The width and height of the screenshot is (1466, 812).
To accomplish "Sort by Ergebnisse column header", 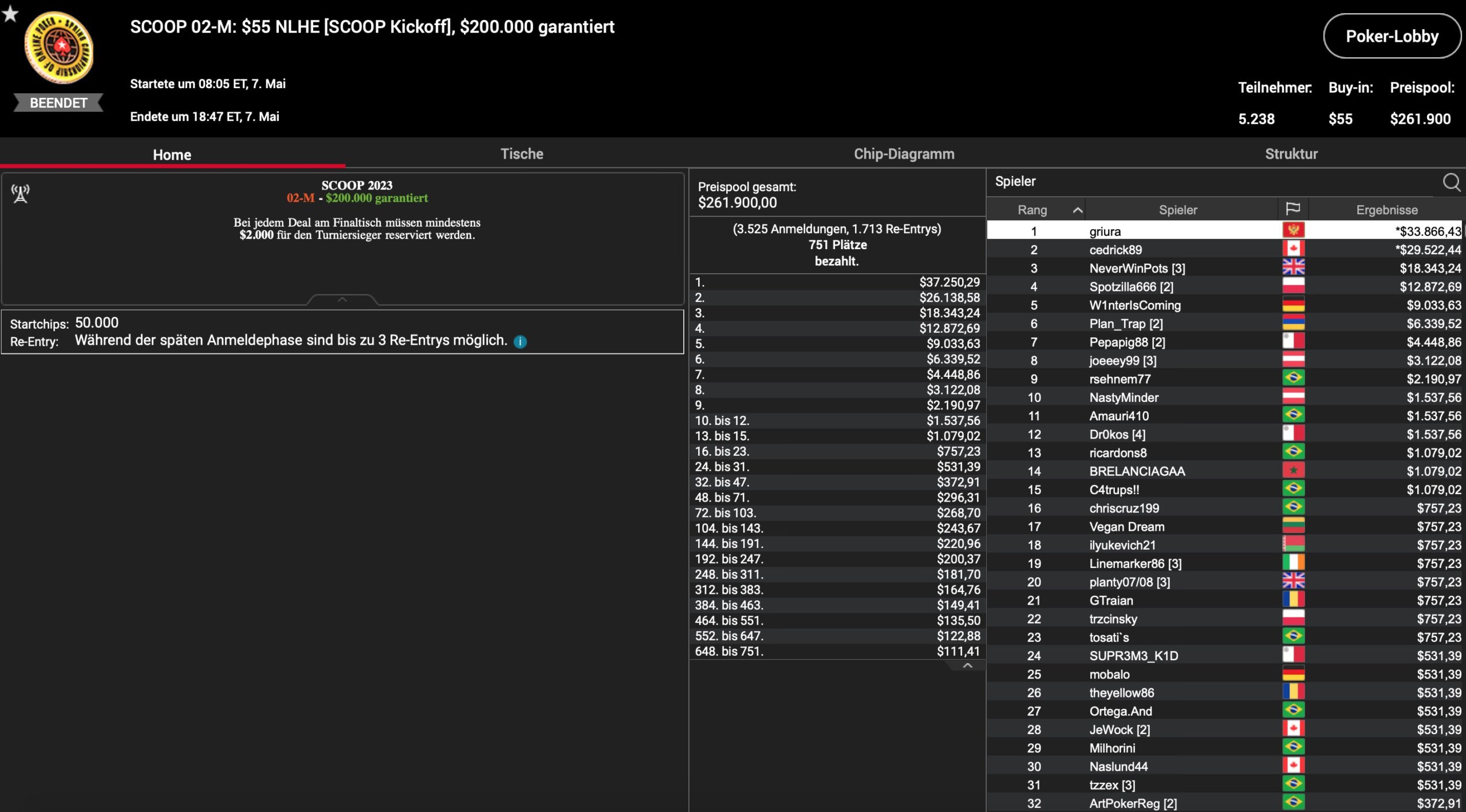I will (x=1386, y=210).
